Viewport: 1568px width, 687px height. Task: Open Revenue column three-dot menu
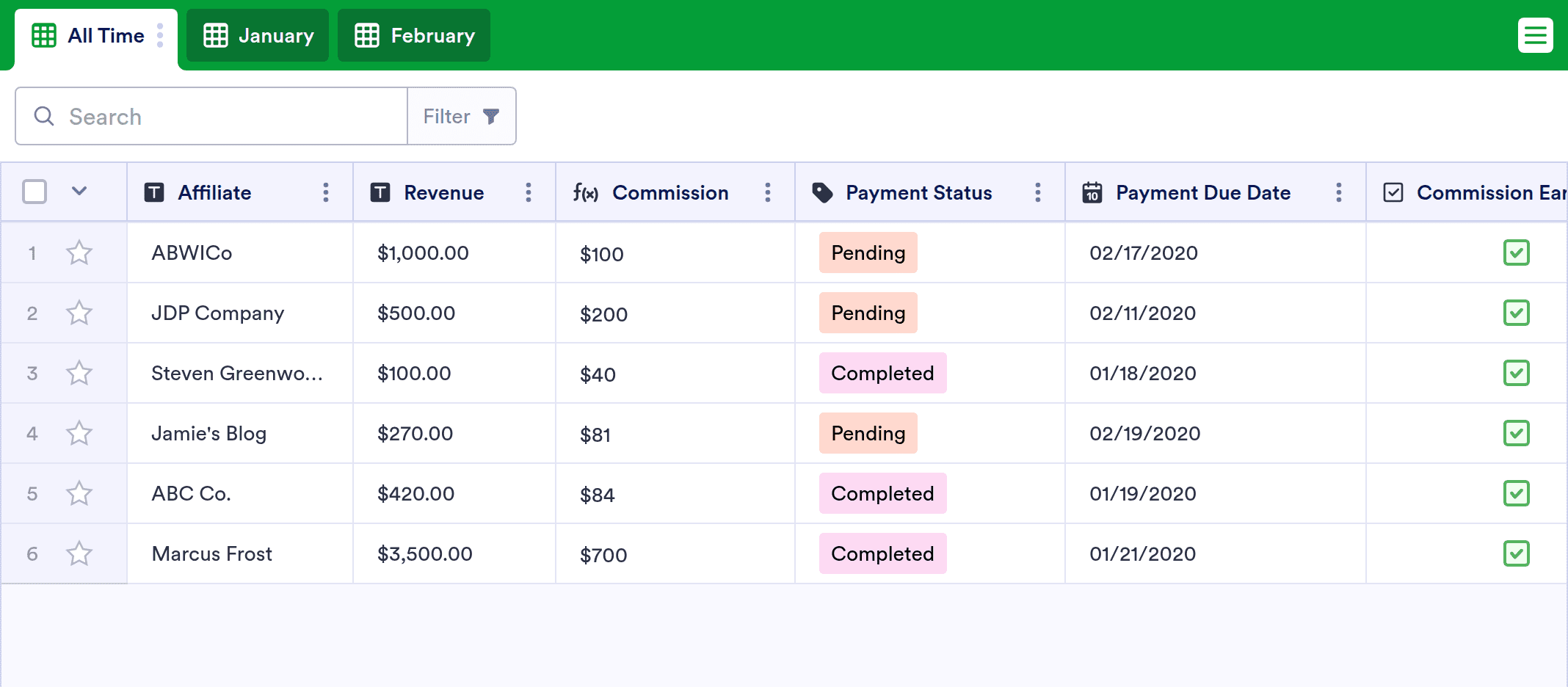coord(529,192)
